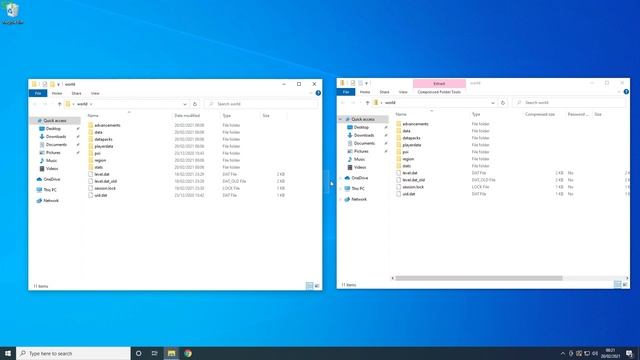
Task: Click New folder icon in left title bar
Action: [x=52, y=84]
